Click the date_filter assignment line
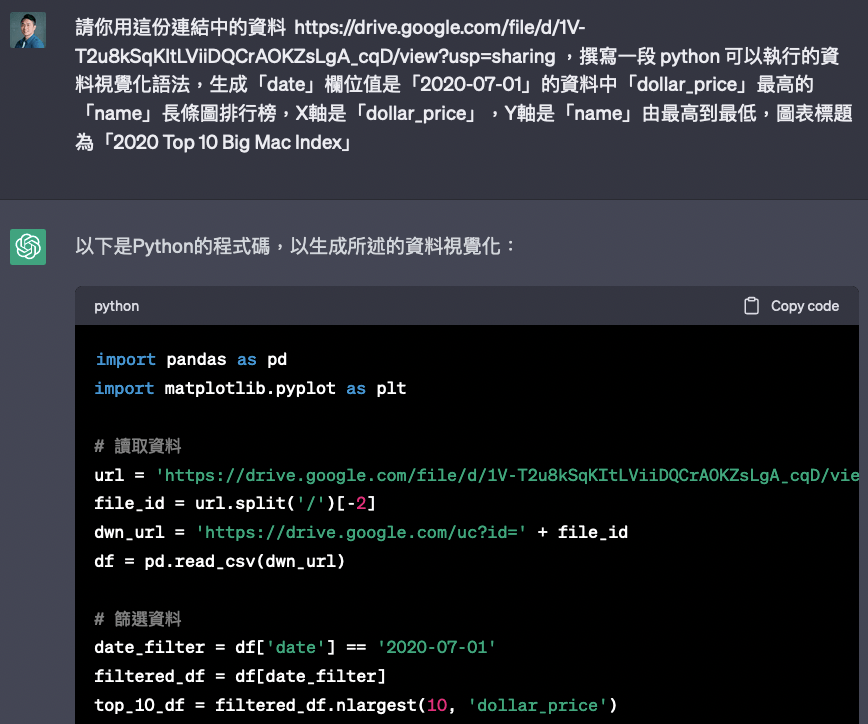868x724 pixels. [295, 648]
